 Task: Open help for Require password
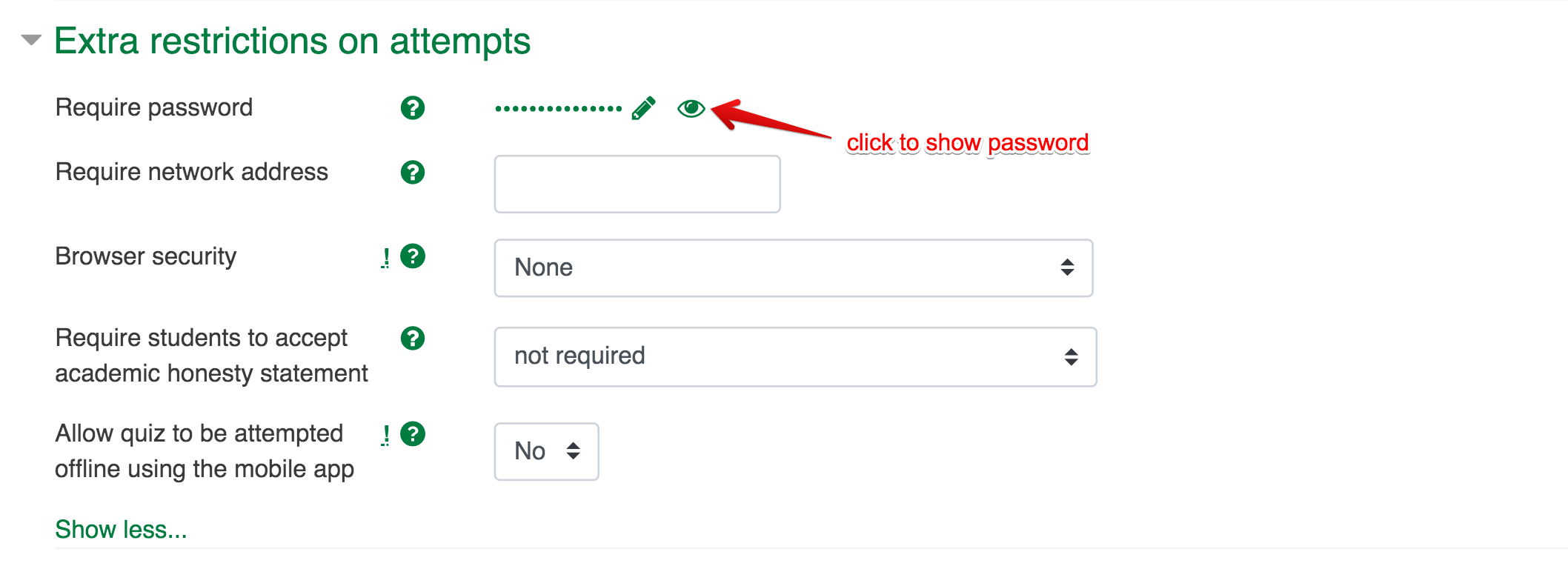413,108
